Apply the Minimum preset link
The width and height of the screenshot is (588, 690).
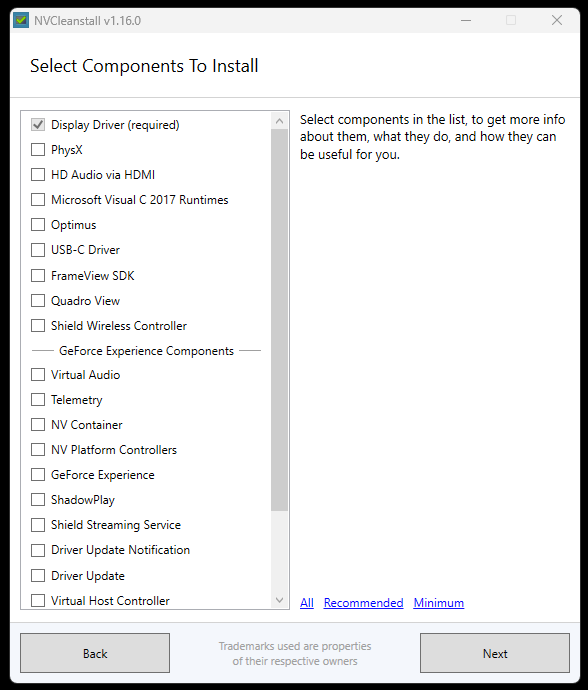(x=439, y=603)
